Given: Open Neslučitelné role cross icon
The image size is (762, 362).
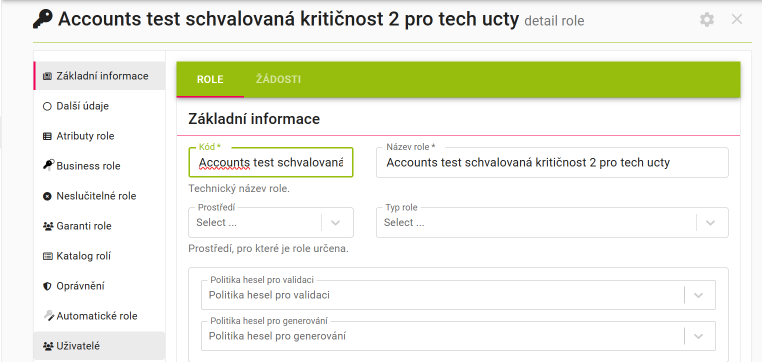Looking at the screenshot, I should tap(47, 196).
